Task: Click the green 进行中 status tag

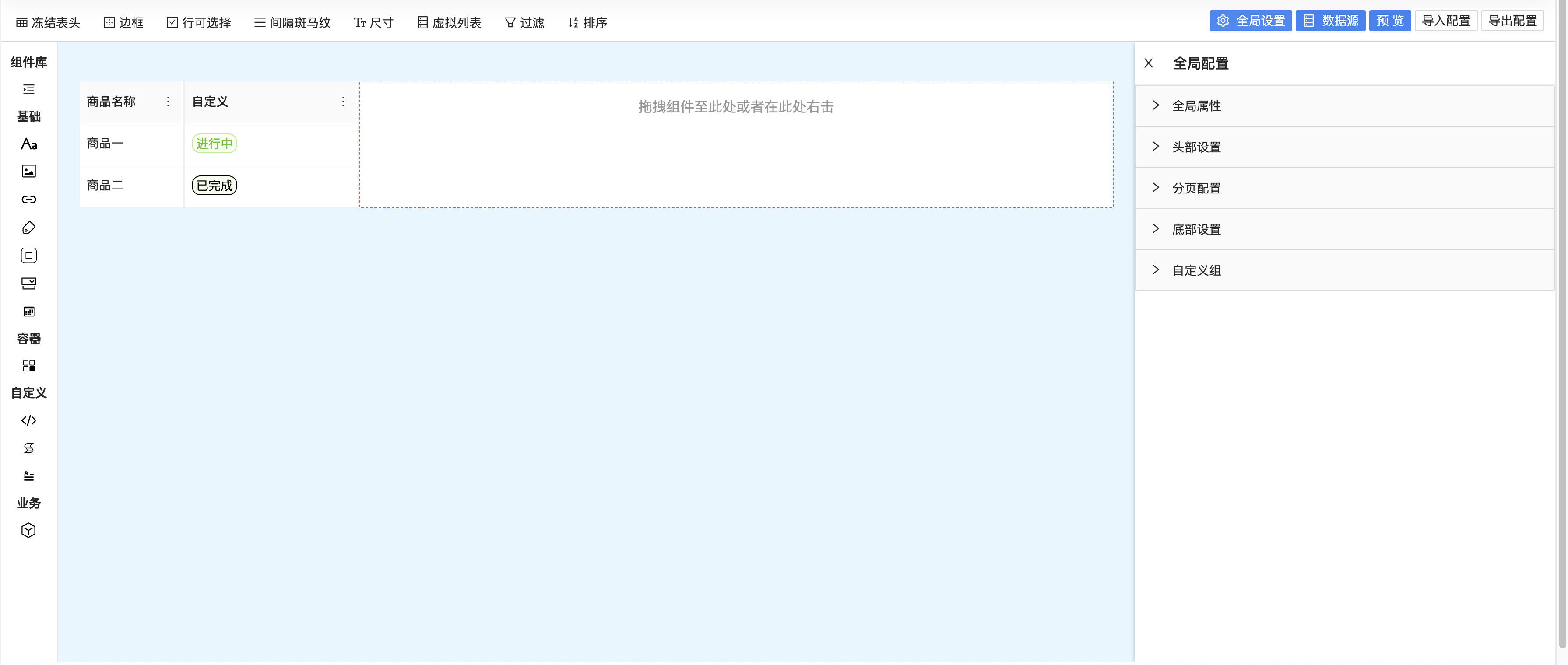Action: (x=214, y=143)
